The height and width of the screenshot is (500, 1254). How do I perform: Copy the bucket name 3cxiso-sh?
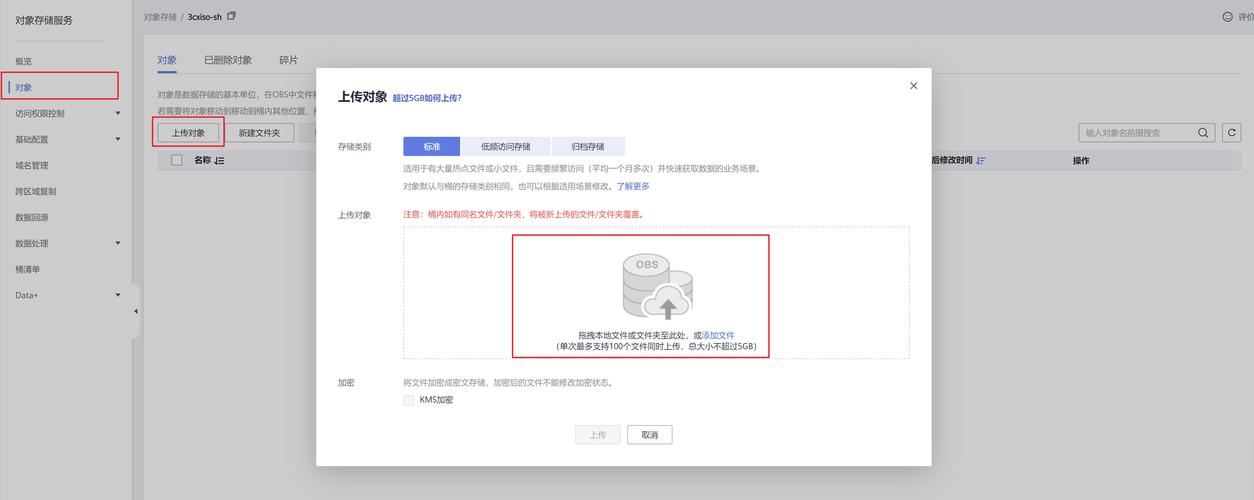click(232, 16)
